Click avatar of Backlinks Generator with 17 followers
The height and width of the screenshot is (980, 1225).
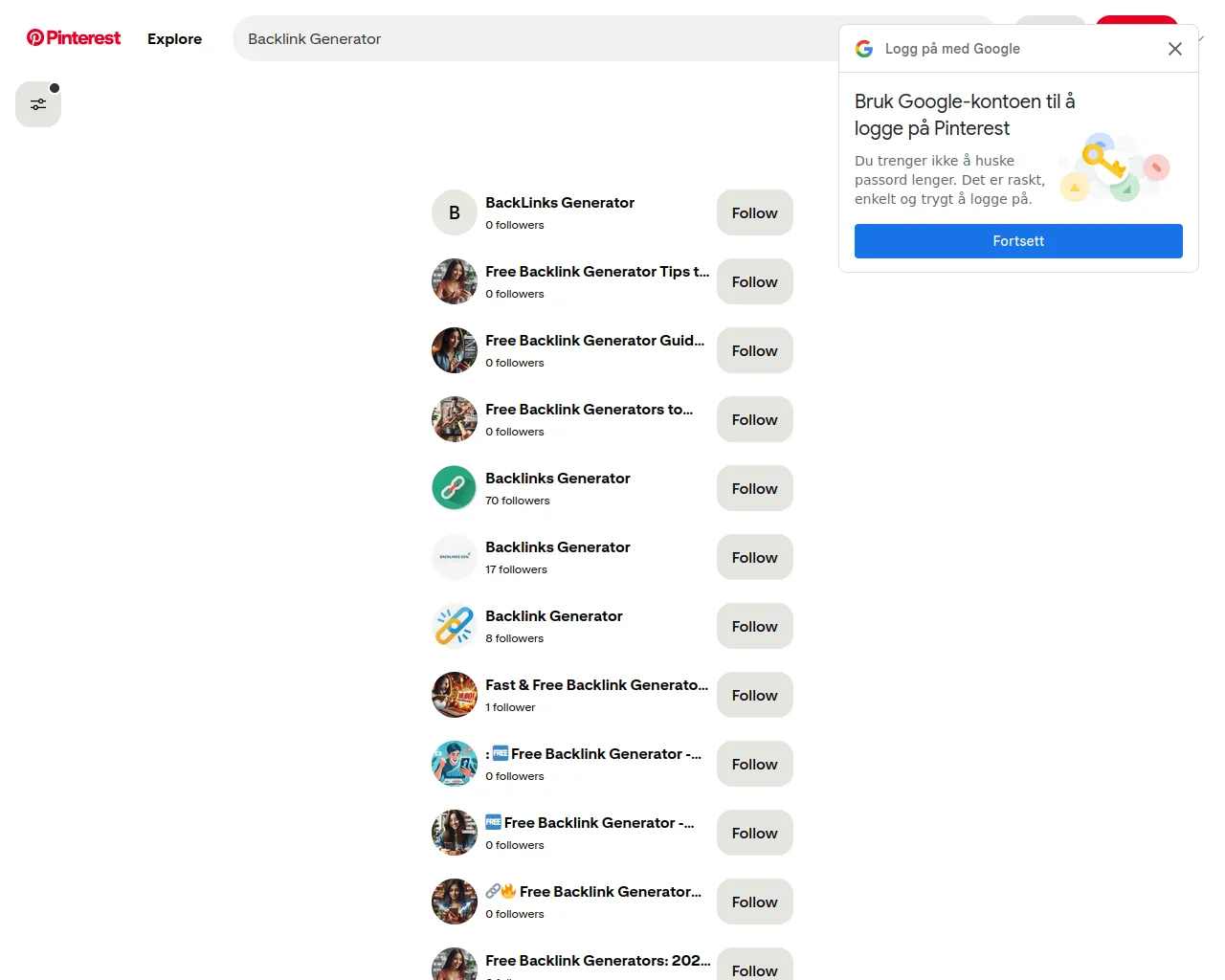click(455, 558)
